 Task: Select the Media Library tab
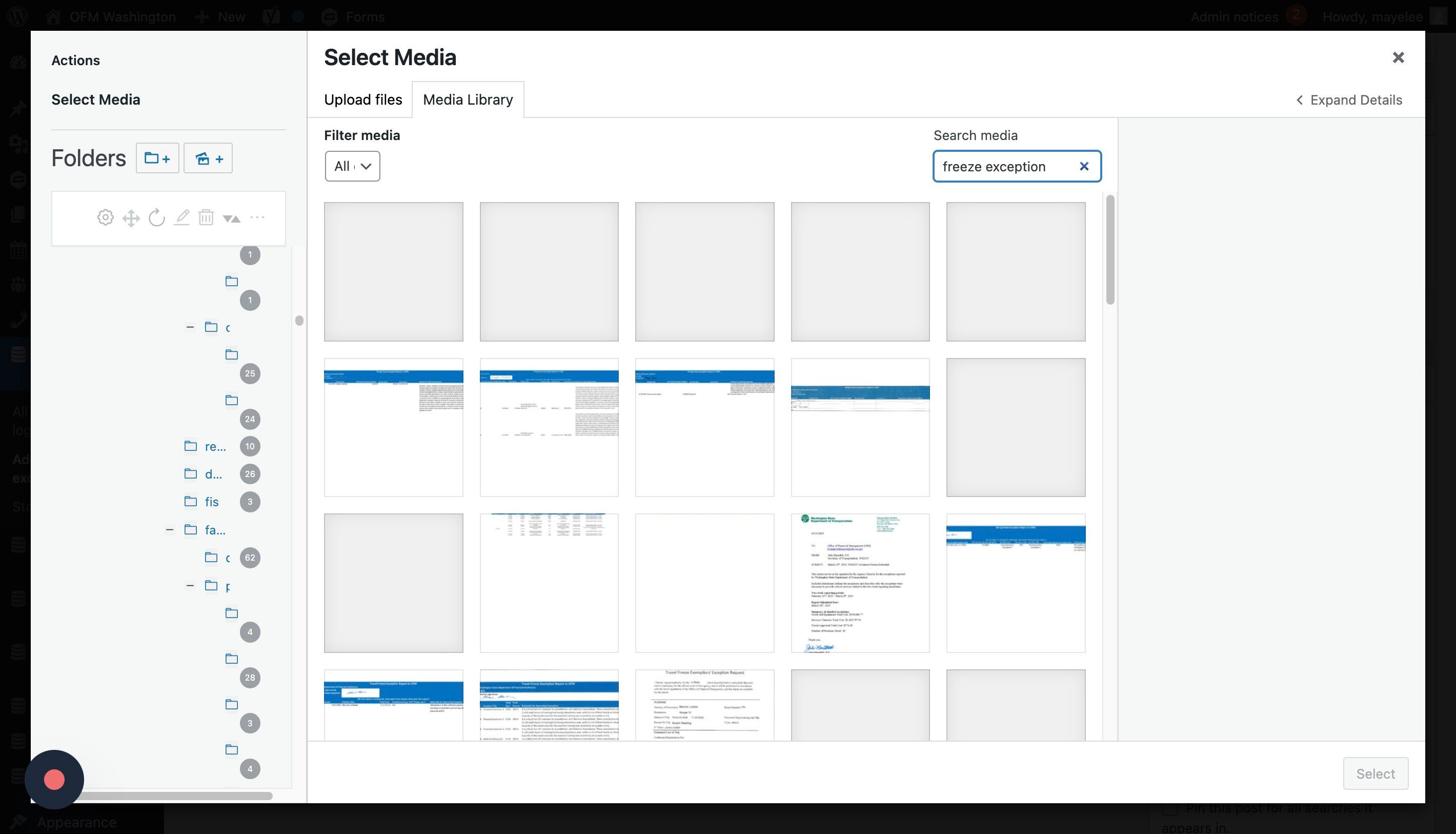click(468, 100)
